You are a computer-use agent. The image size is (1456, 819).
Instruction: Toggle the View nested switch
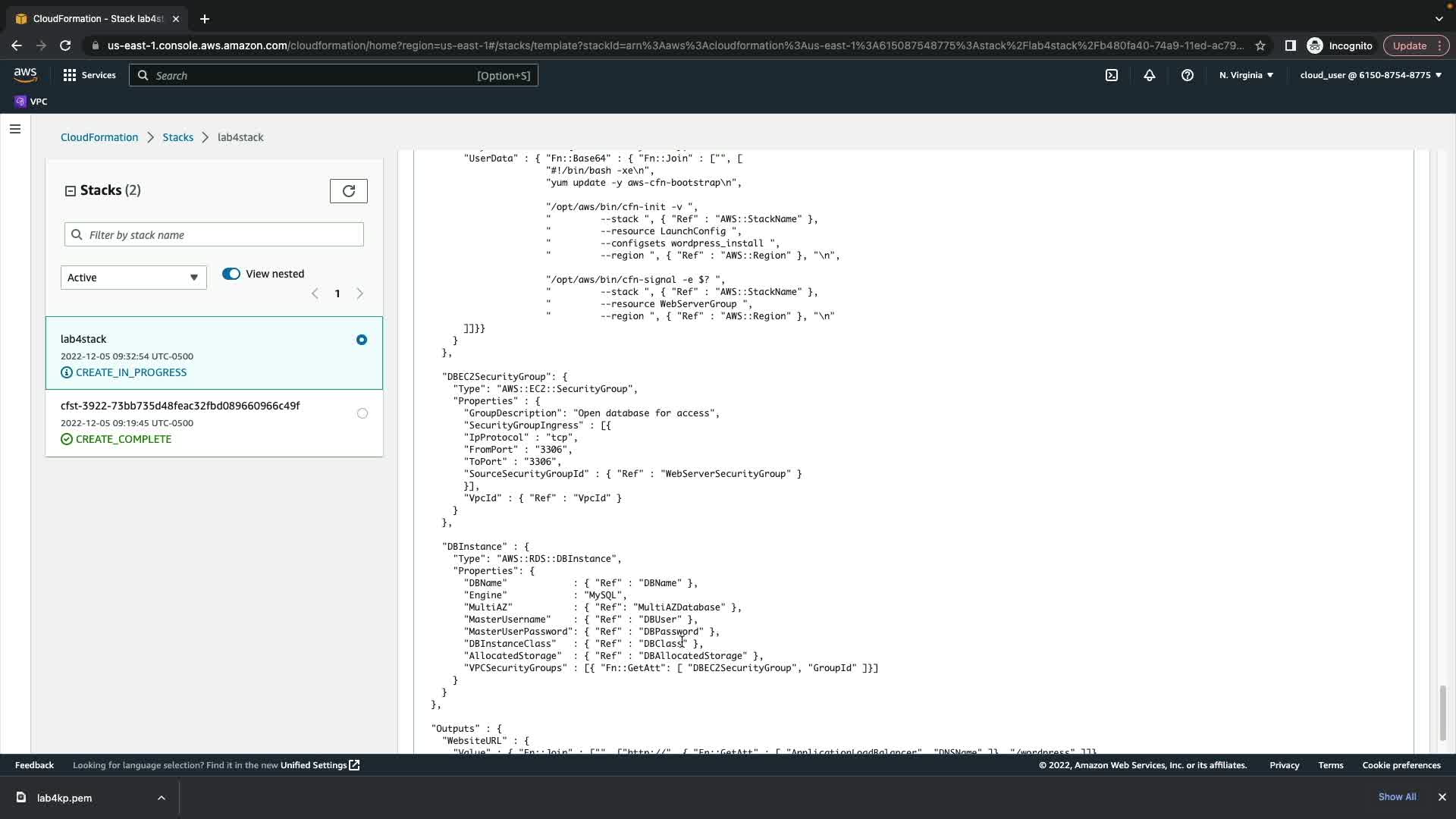click(x=231, y=274)
